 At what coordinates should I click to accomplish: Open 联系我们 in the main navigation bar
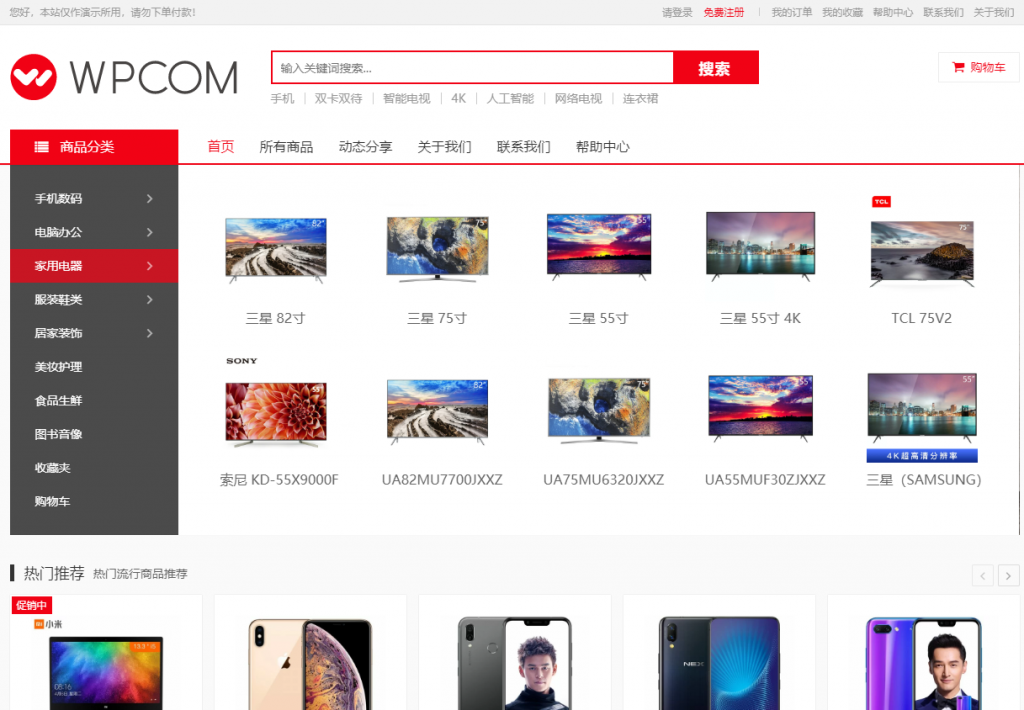[523, 147]
